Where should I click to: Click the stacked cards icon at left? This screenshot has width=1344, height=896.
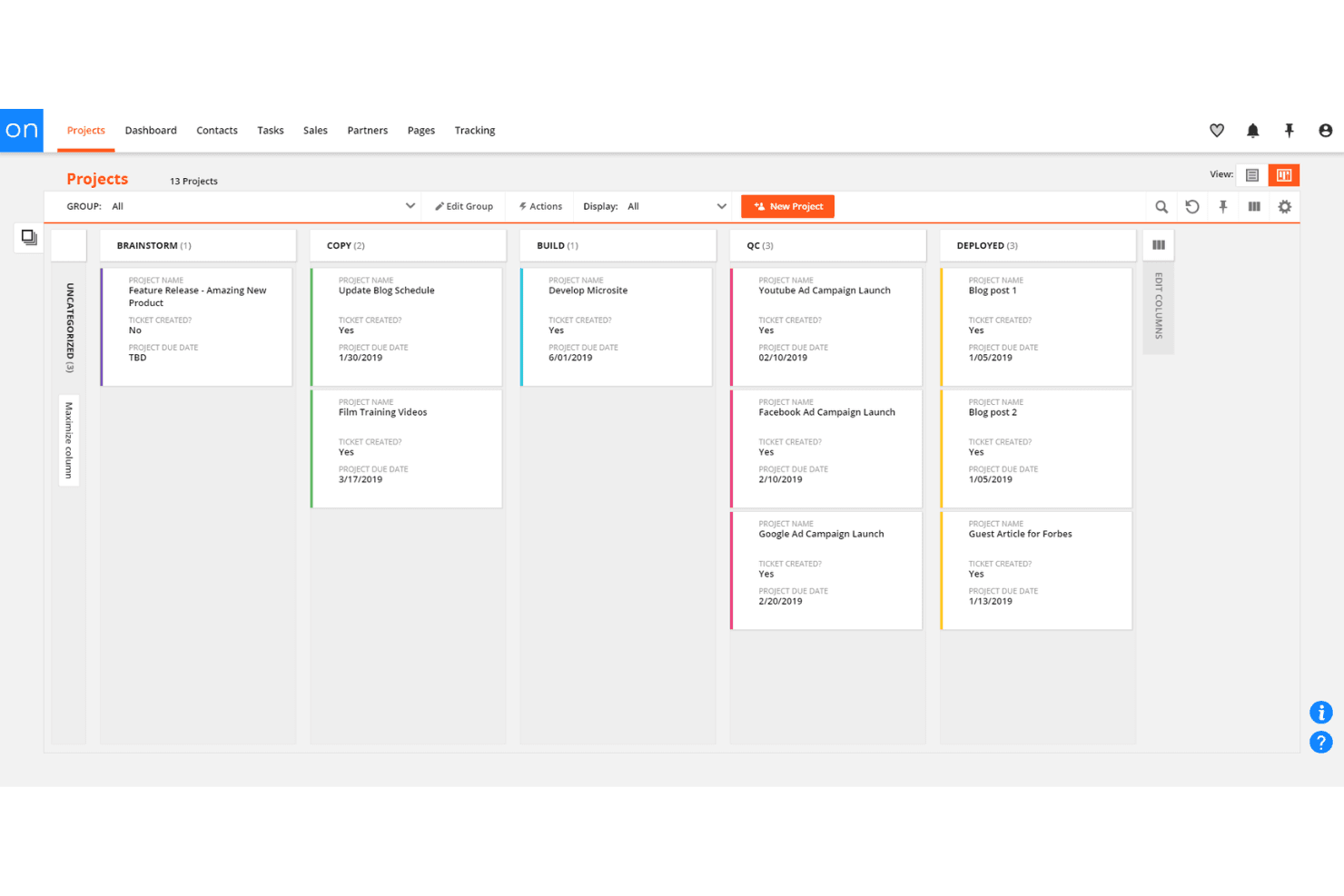29,238
